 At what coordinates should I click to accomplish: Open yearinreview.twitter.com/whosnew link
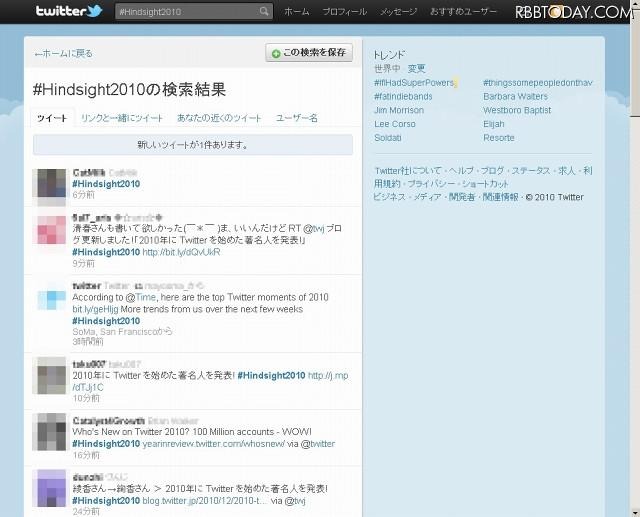[213, 444]
